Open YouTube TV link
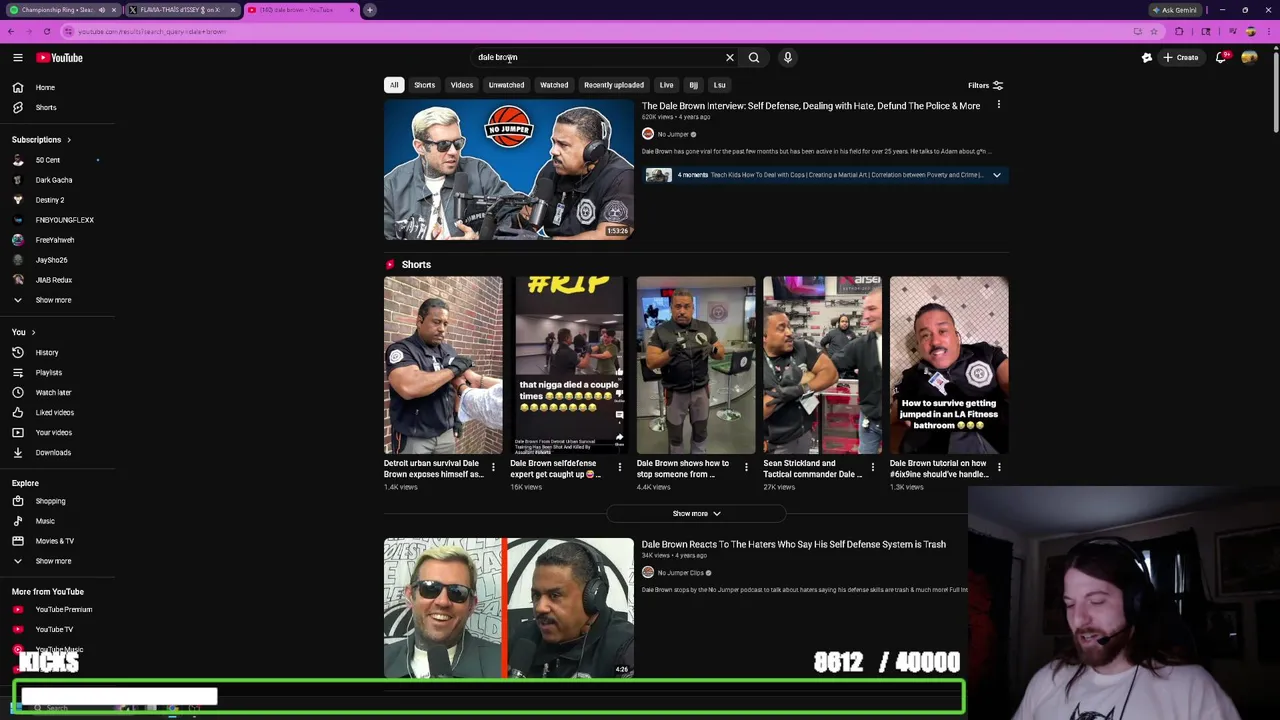Image resolution: width=1280 pixels, height=720 pixels. tap(56, 630)
